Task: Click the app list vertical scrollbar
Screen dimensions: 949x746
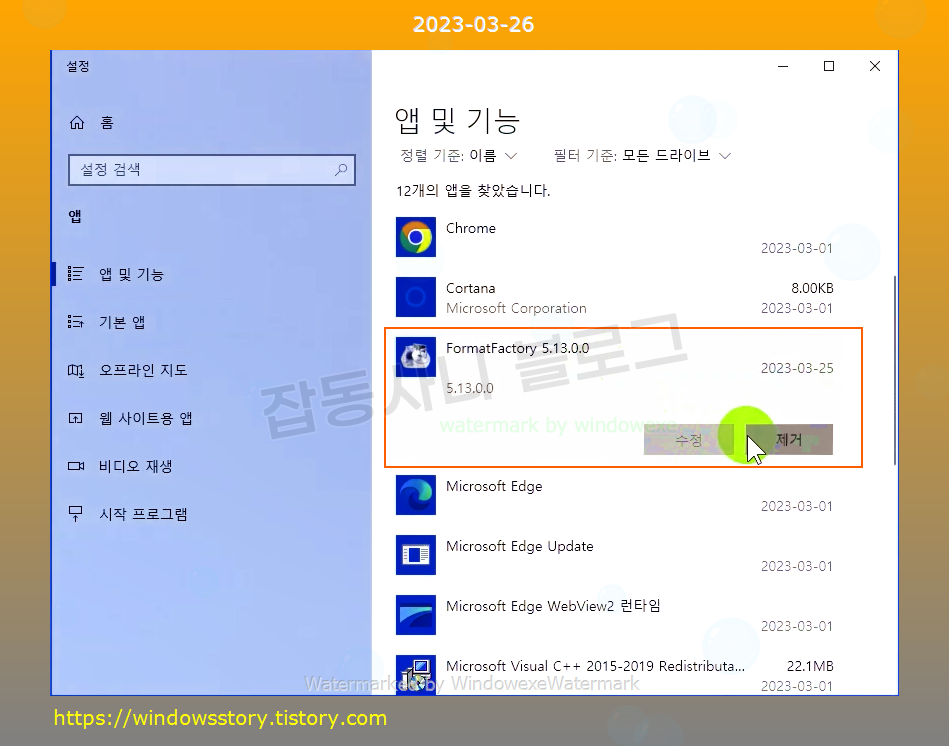Action: [x=895, y=370]
